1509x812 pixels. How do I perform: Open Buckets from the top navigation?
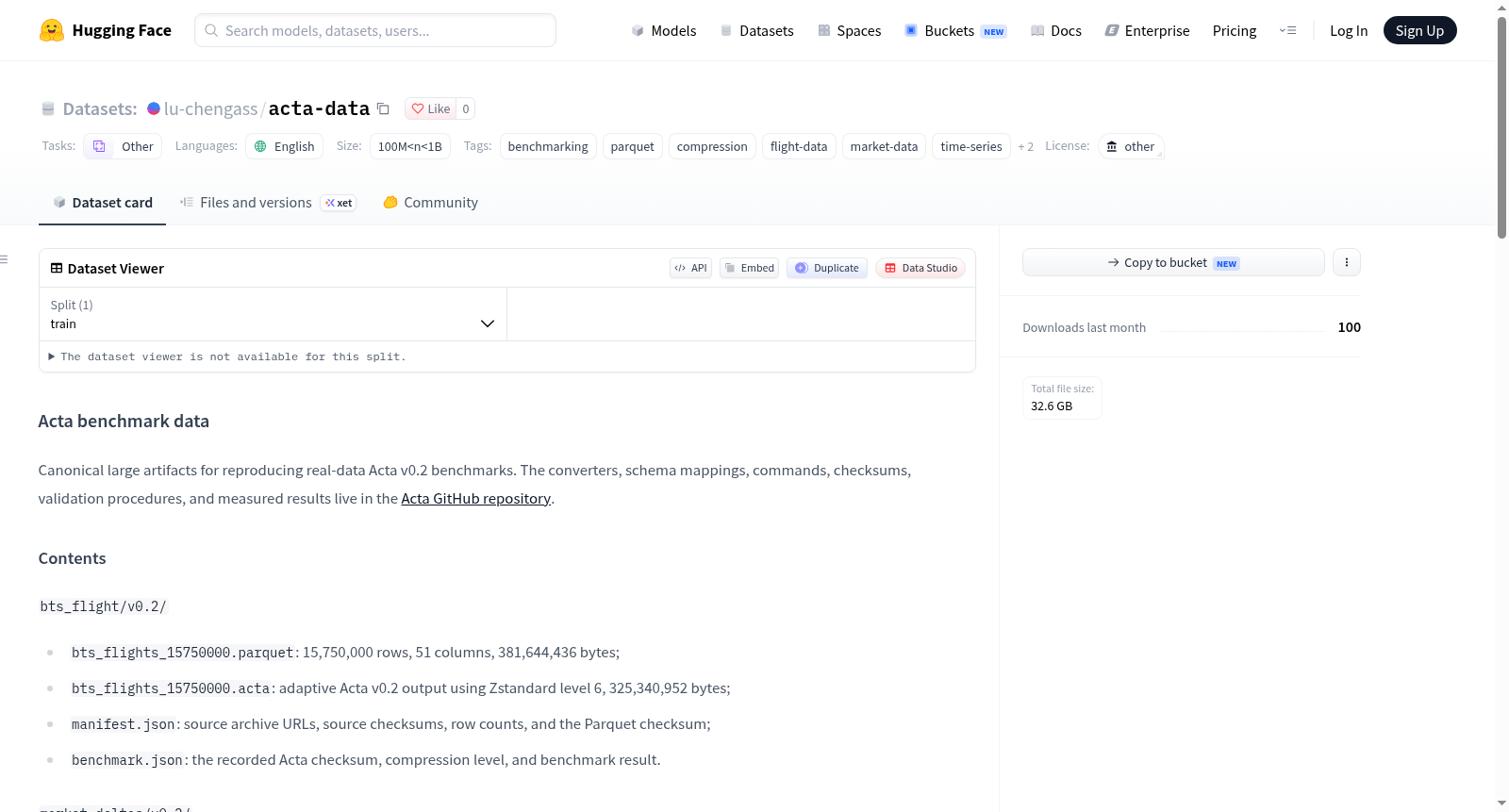(x=954, y=30)
